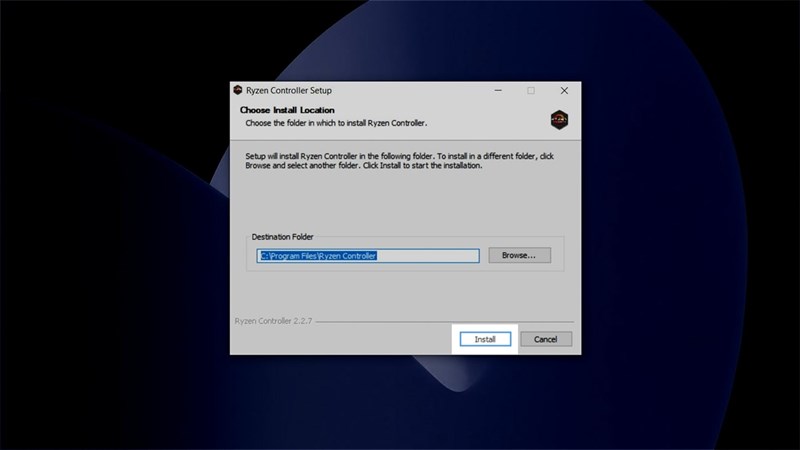Open the Browse folder dialog
Image resolution: width=800 pixels, height=450 pixels.
[519, 255]
